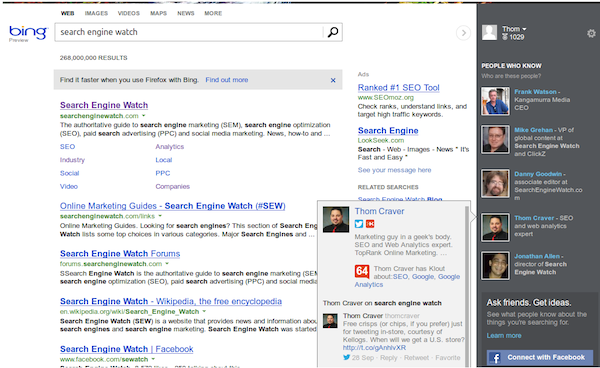Open the Industry sitelink

tap(72, 160)
